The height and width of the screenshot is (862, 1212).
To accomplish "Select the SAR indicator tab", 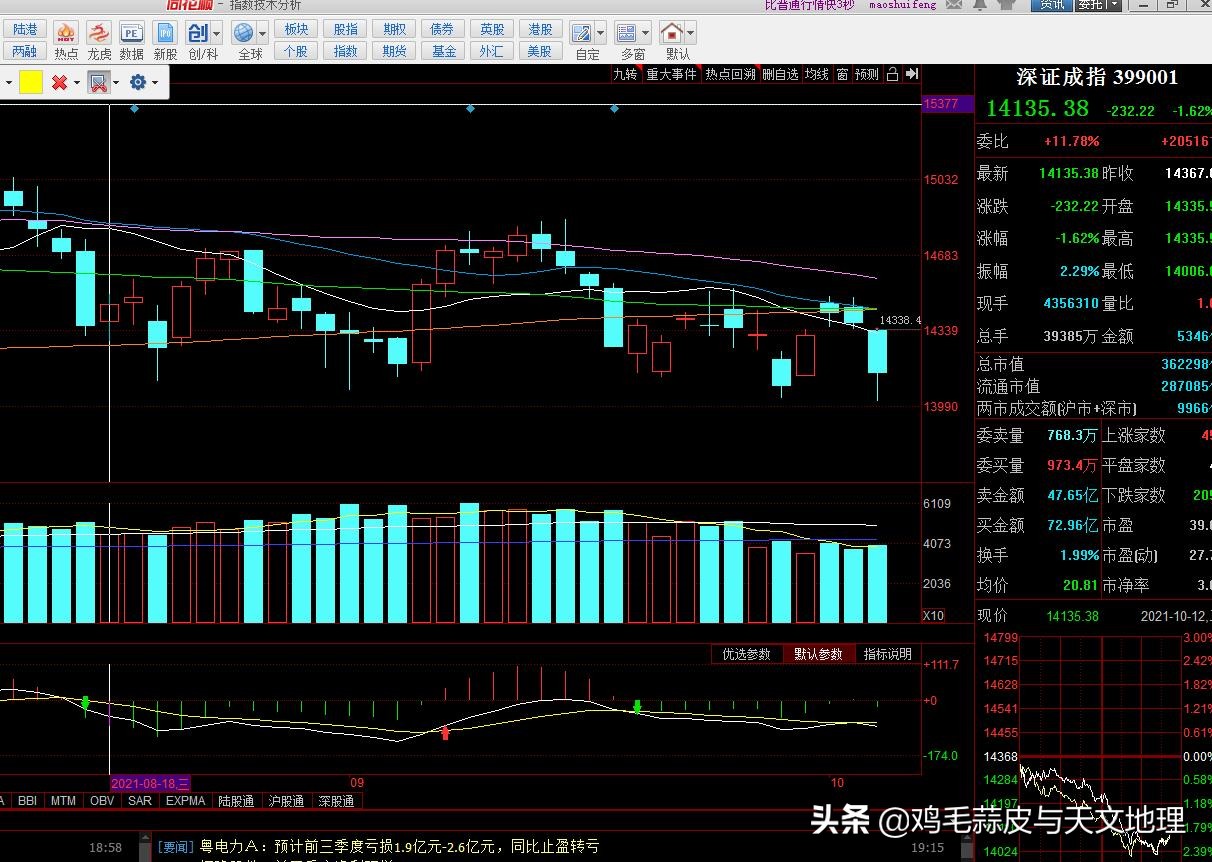I will (140, 801).
